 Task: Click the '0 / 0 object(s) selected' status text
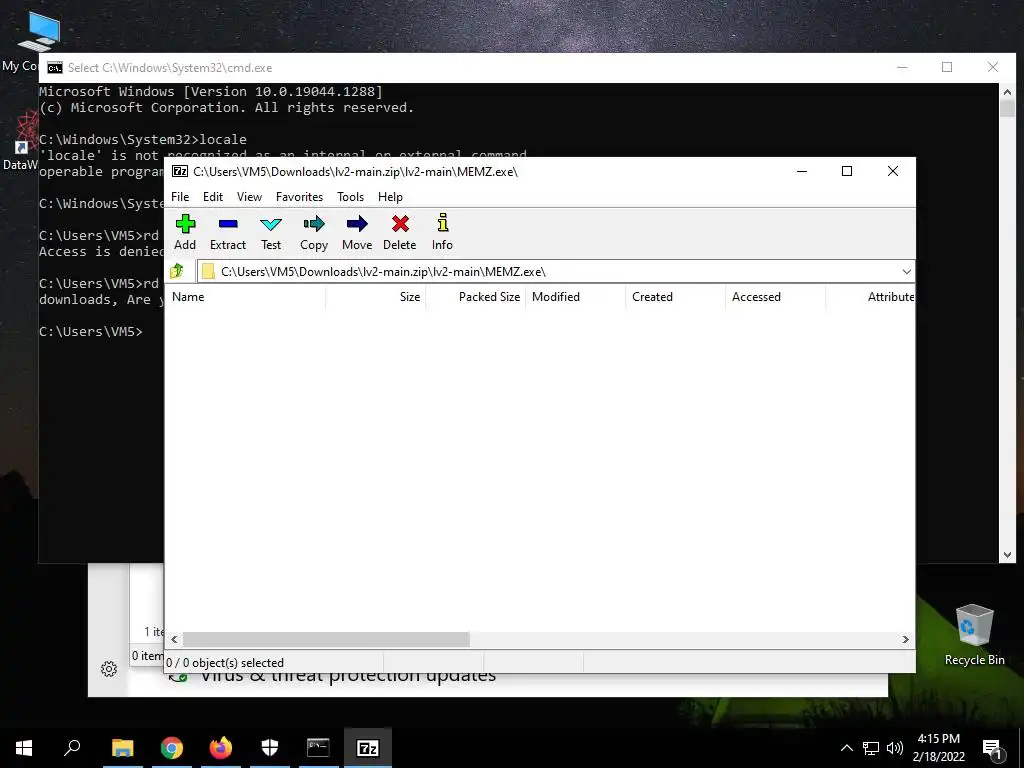(225, 662)
